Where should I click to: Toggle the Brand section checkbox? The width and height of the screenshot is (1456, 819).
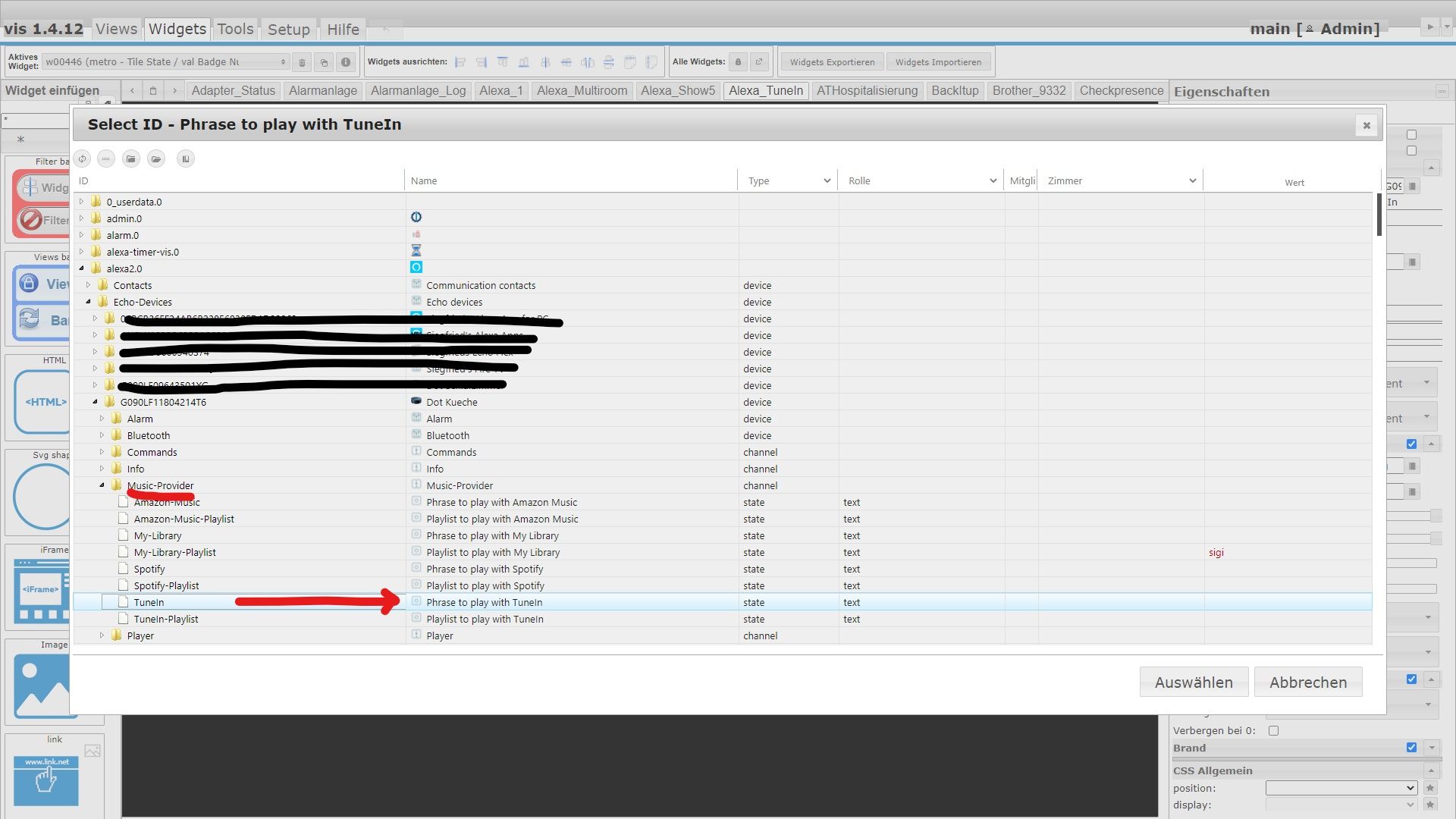[1411, 748]
